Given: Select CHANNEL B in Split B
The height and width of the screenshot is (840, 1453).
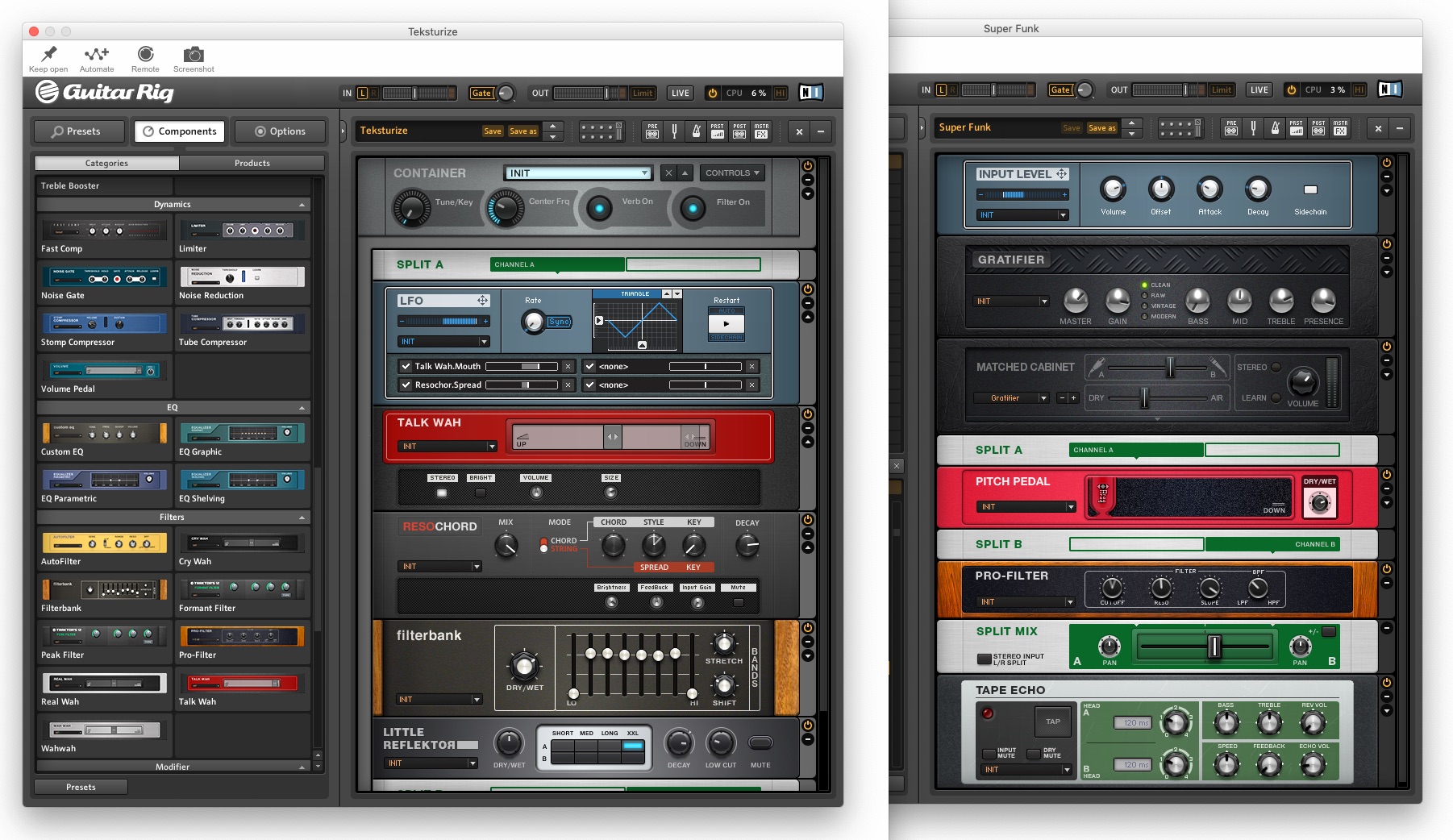Looking at the screenshot, I should click(x=1272, y=544).
